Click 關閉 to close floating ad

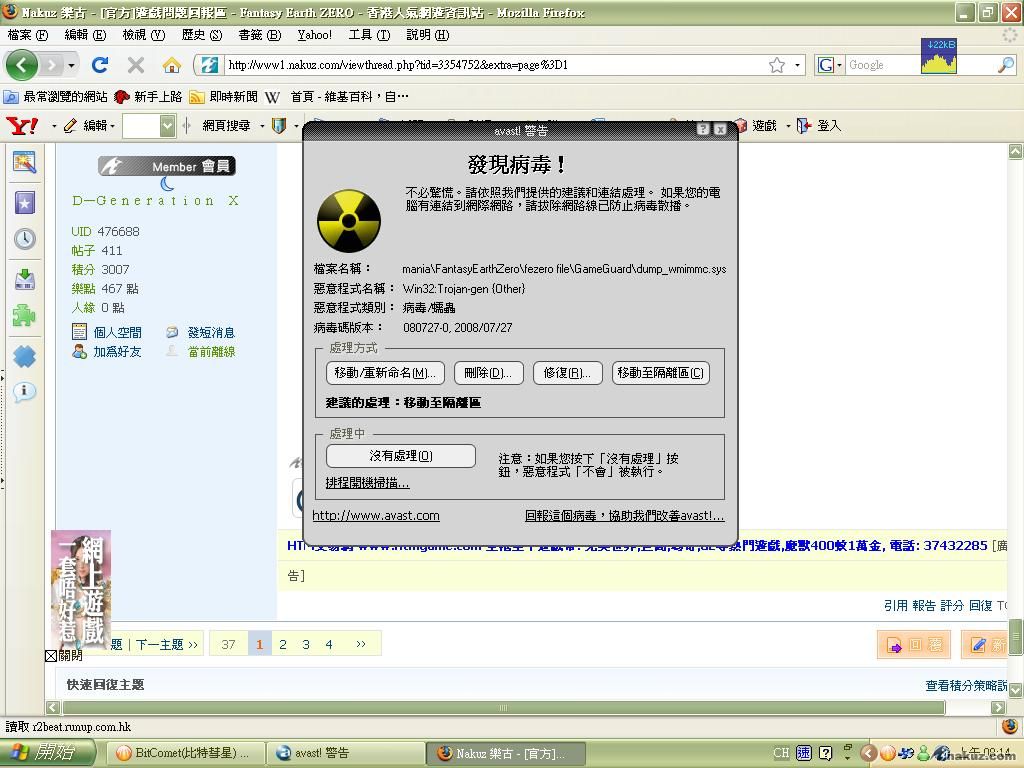64,655
